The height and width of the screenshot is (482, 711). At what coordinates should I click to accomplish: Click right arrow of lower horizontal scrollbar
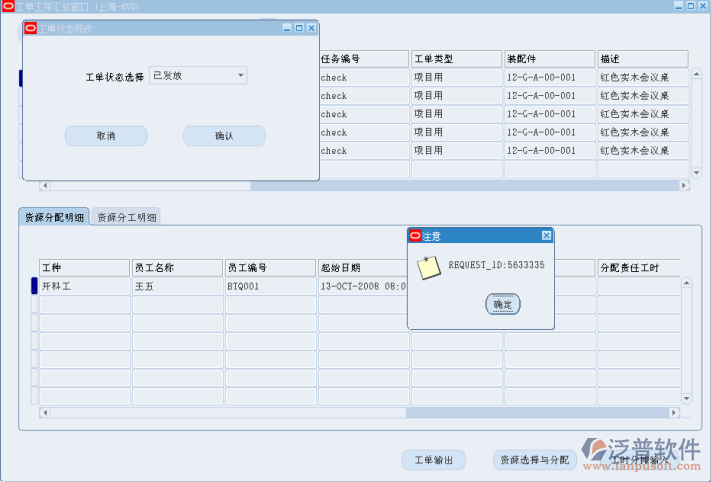[674, 413]
